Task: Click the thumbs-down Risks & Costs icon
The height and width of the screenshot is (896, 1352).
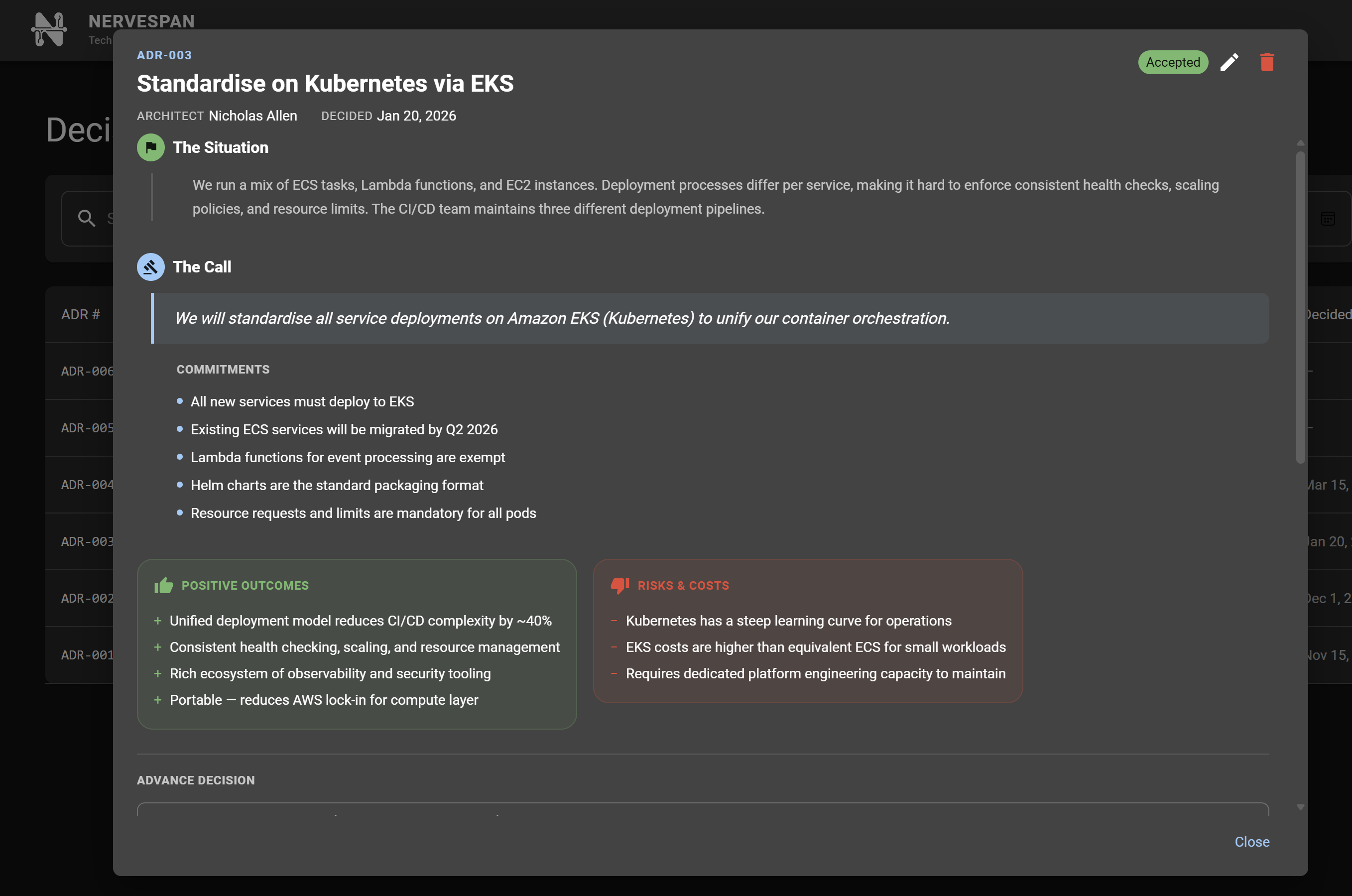Action: tap(620, 585)
